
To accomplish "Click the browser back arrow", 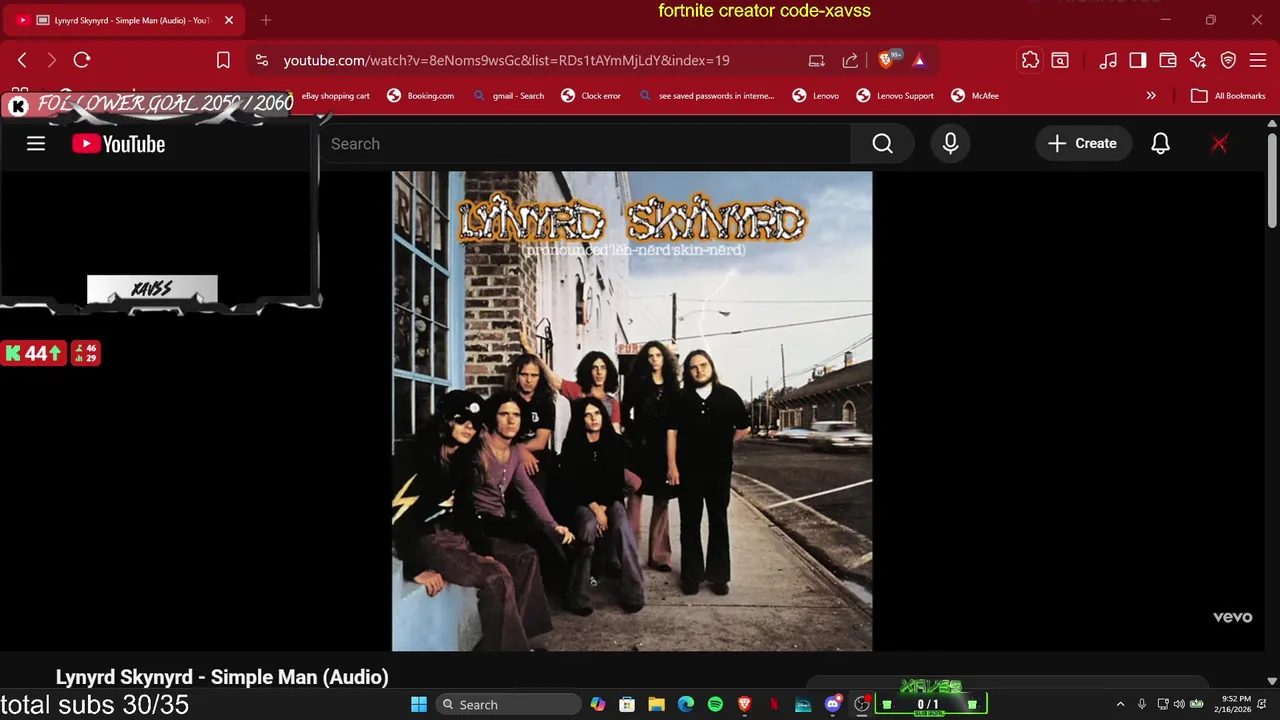I will [22, 60].
